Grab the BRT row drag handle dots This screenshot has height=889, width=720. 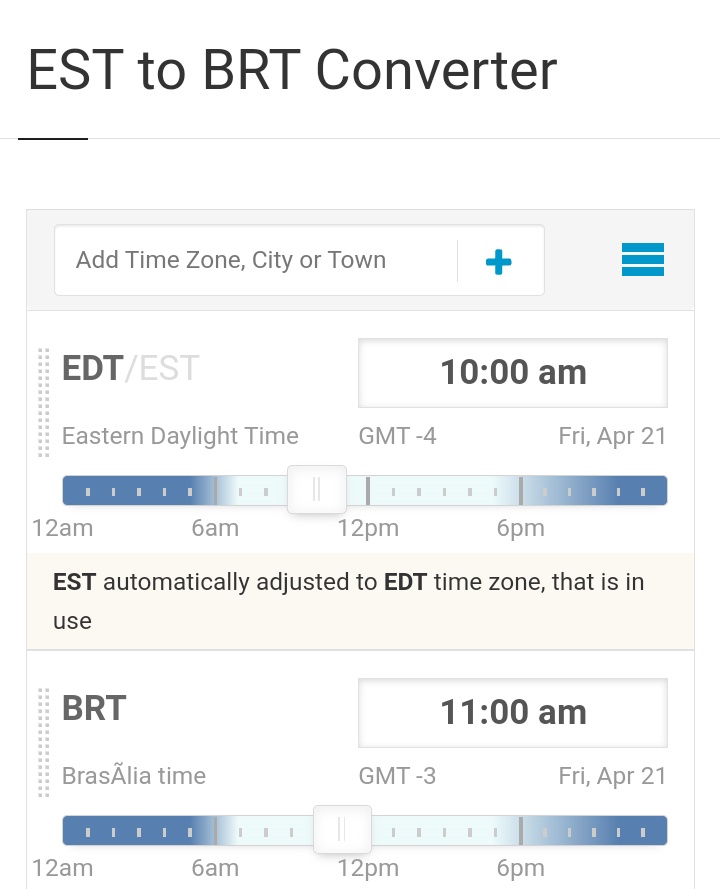point(44,742)
